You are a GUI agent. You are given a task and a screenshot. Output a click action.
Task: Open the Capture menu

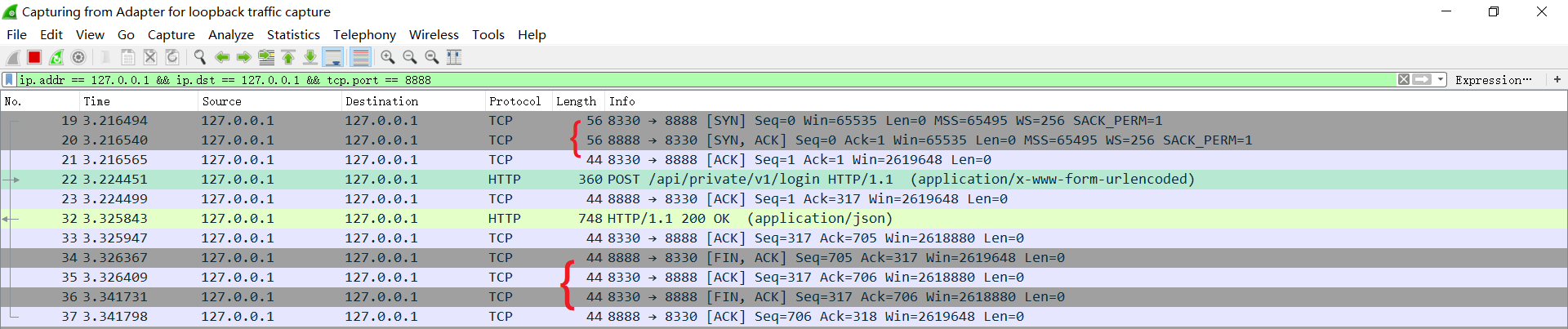171,34
